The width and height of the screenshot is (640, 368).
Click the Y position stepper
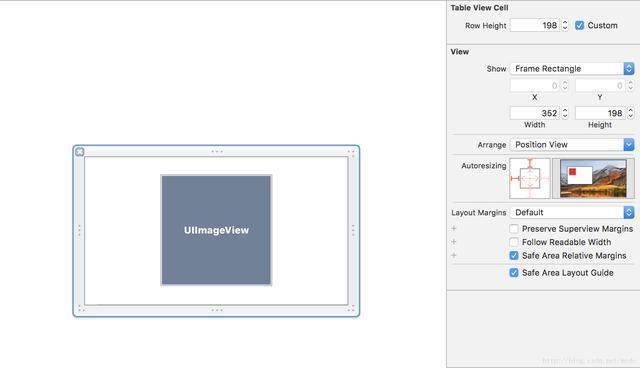(631, 86)
